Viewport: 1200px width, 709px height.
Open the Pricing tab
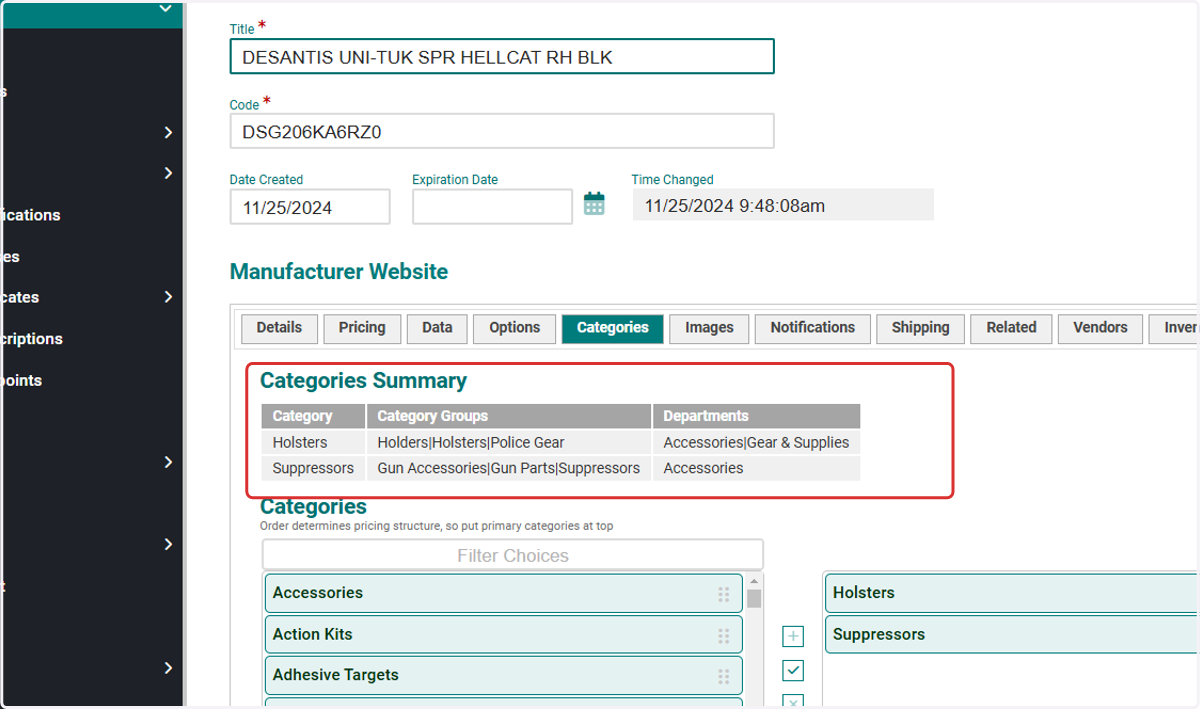[x=362, y=328]
